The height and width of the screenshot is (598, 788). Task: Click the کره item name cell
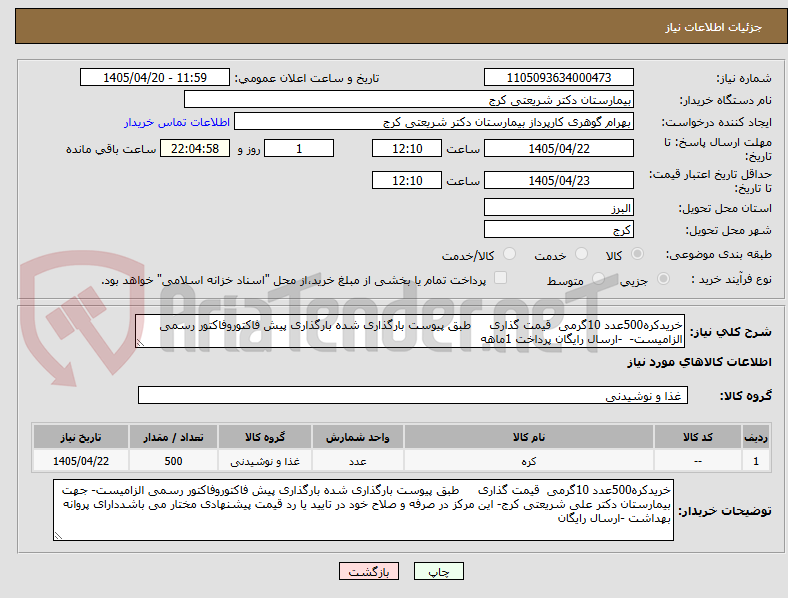(x=529, y=461)
